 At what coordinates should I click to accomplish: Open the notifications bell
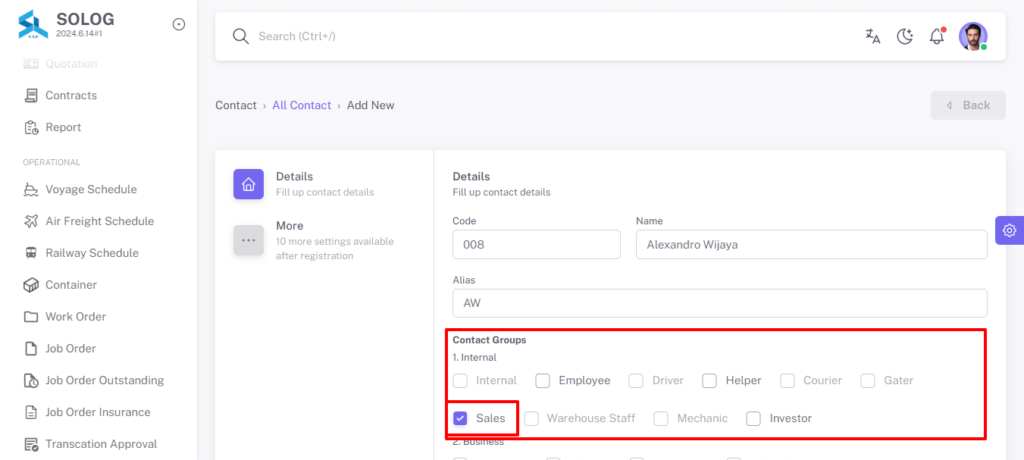pyautogui.click(x=937, y=36)
